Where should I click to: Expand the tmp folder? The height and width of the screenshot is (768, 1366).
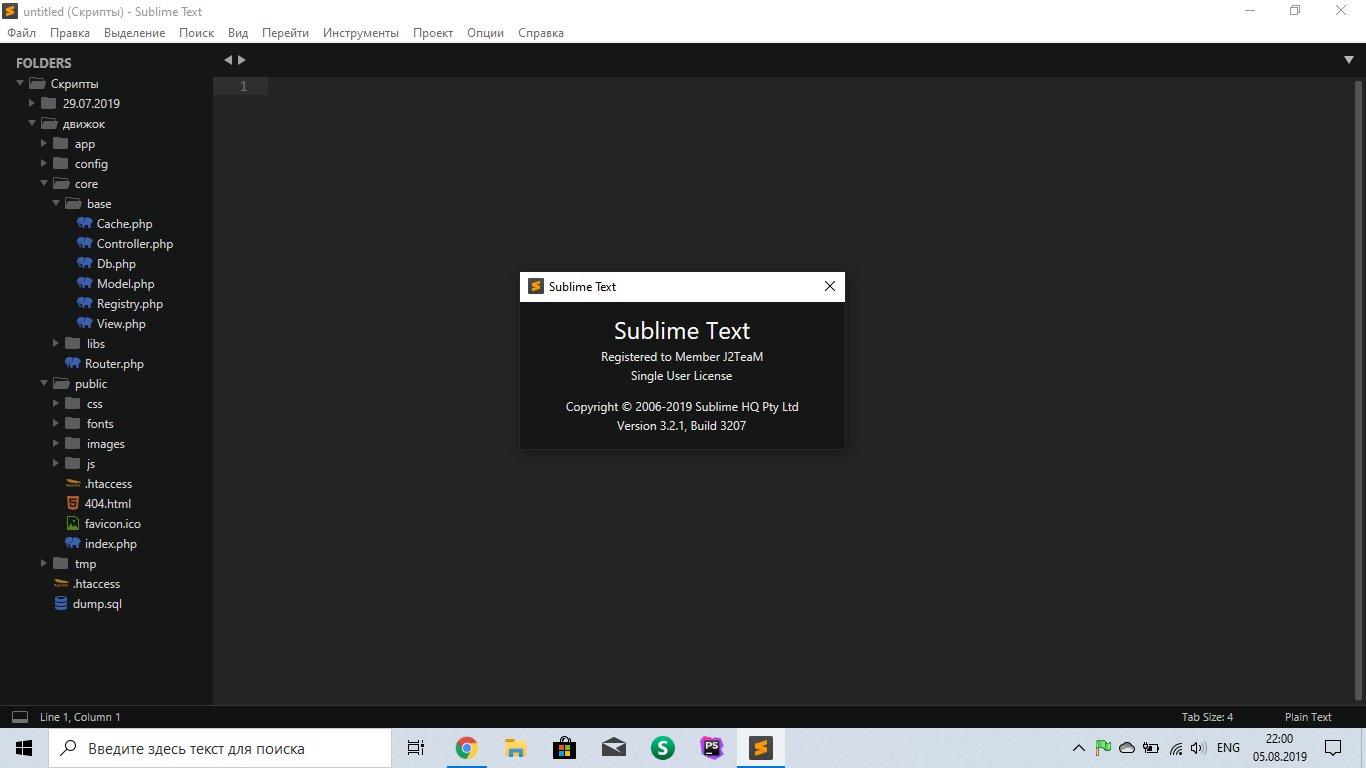(x=44, y=564)
